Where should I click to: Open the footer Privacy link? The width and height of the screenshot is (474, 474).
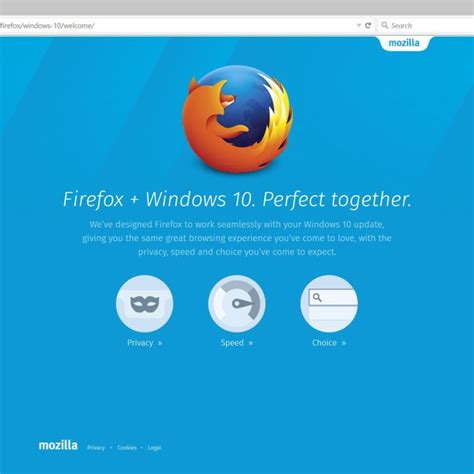[96, 448]
